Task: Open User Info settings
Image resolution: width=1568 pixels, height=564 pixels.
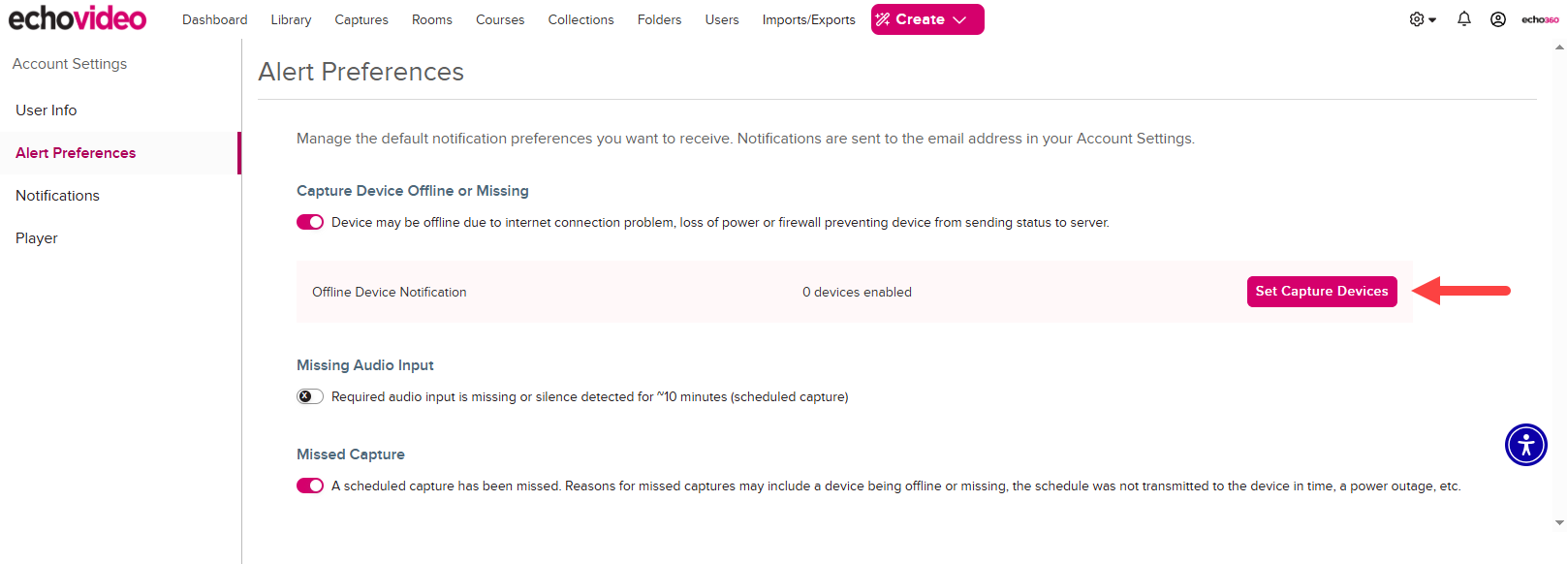Action: [x=47, y=110]
